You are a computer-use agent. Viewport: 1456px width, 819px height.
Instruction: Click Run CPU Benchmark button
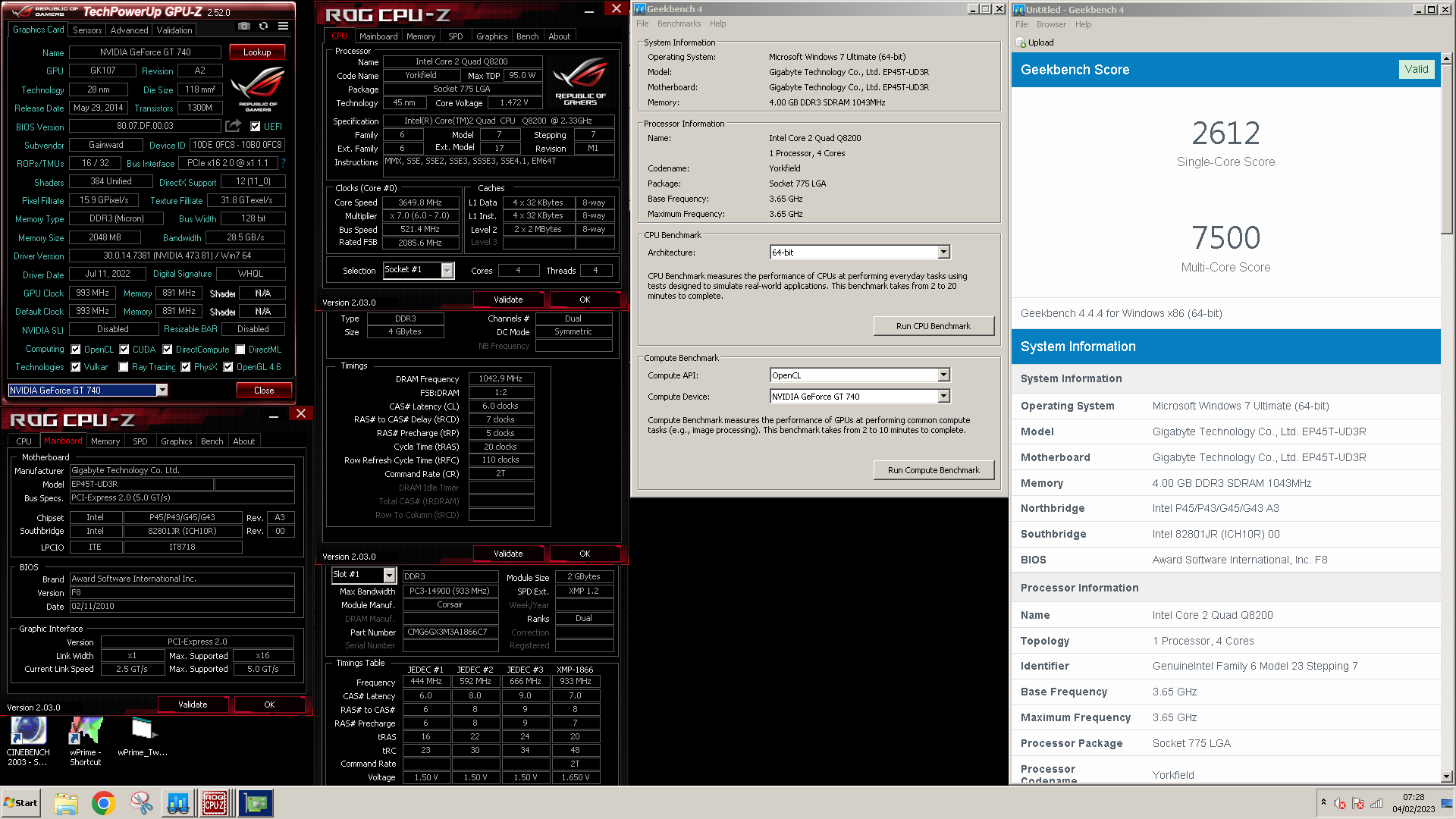point(934,326)
